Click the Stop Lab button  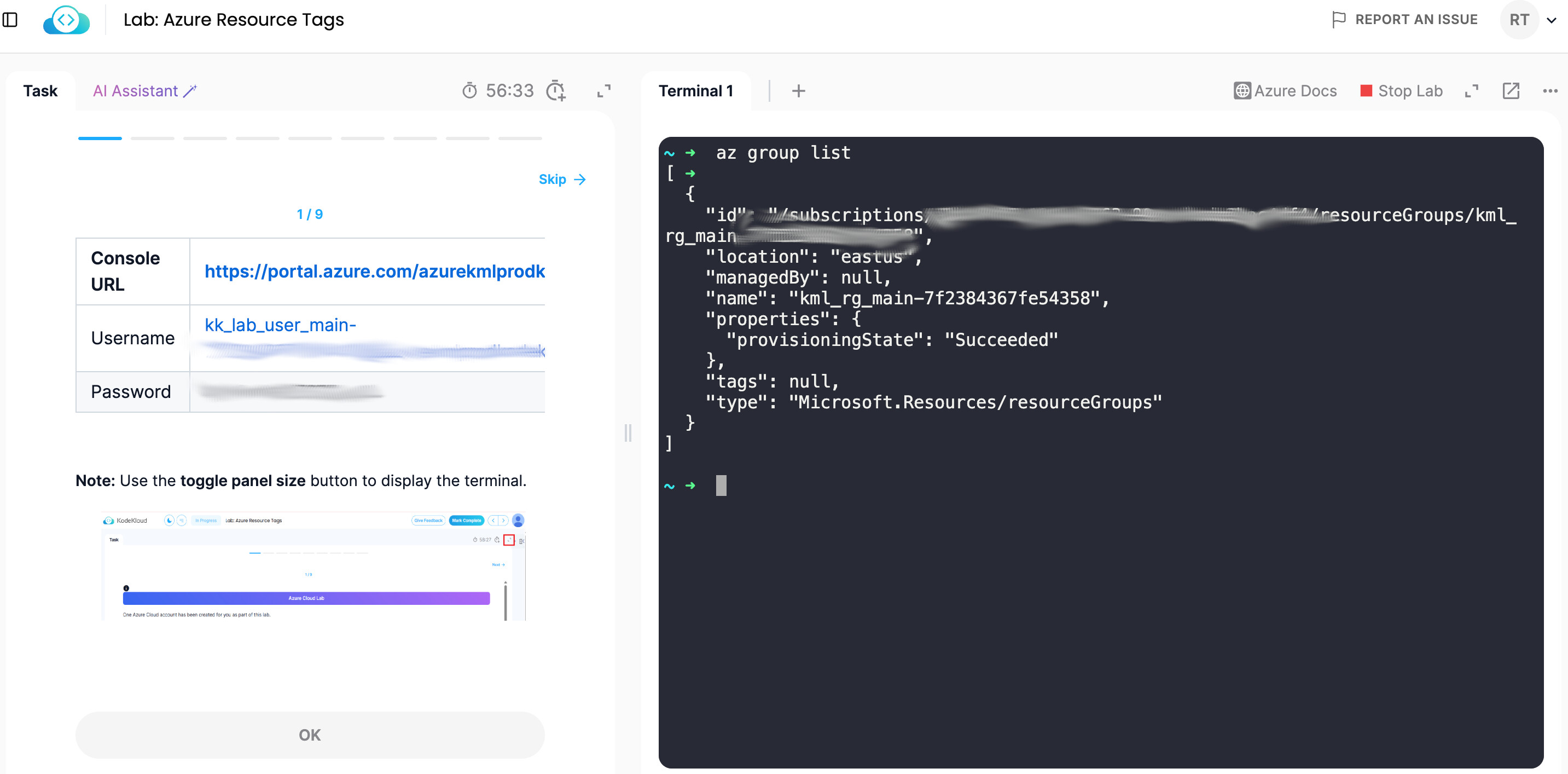point(1401,91)
